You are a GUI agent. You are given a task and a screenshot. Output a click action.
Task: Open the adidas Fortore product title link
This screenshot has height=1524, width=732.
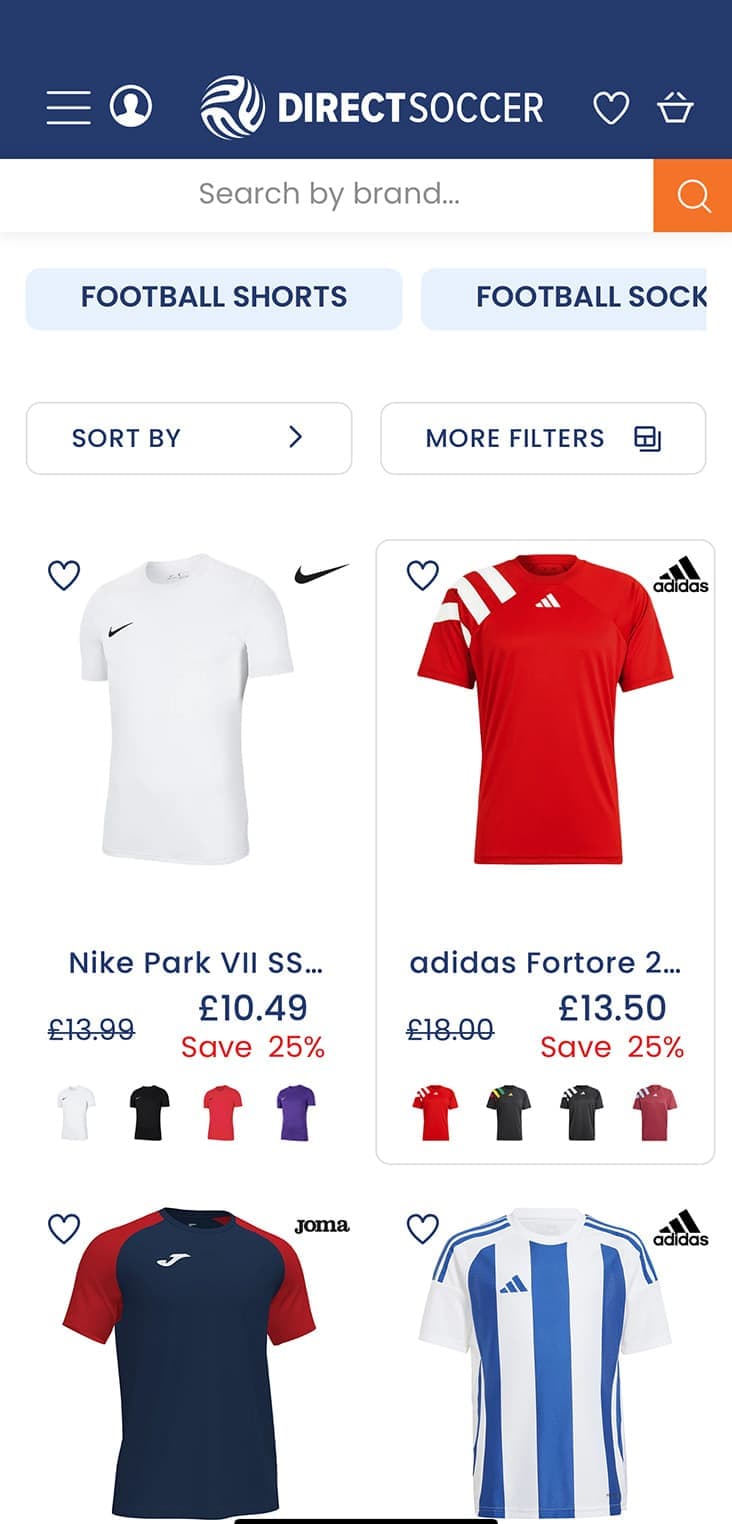coord(545,962)
